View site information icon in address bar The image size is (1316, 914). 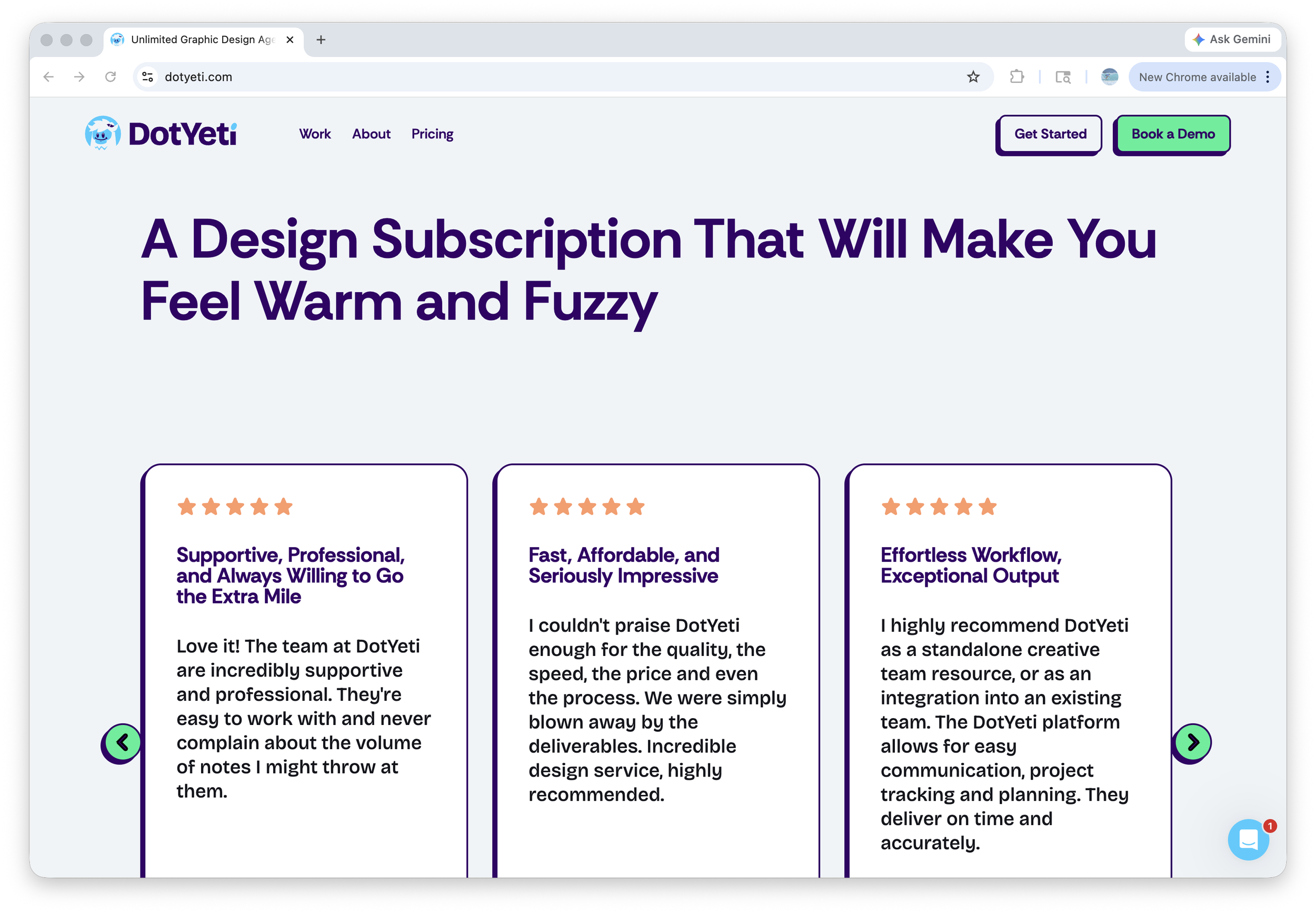point(148,77)
